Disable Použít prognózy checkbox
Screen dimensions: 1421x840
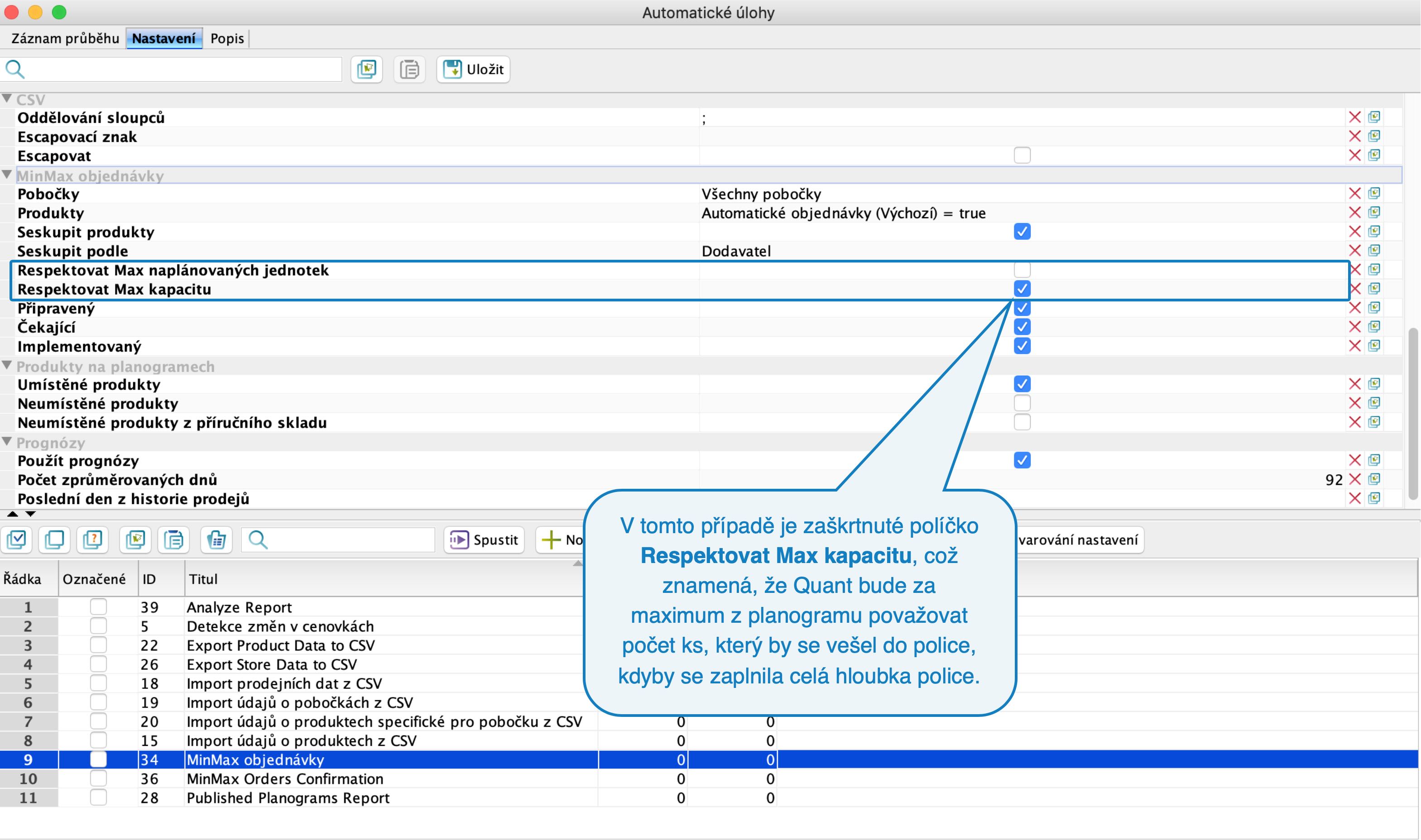(x=1023, y=460)
